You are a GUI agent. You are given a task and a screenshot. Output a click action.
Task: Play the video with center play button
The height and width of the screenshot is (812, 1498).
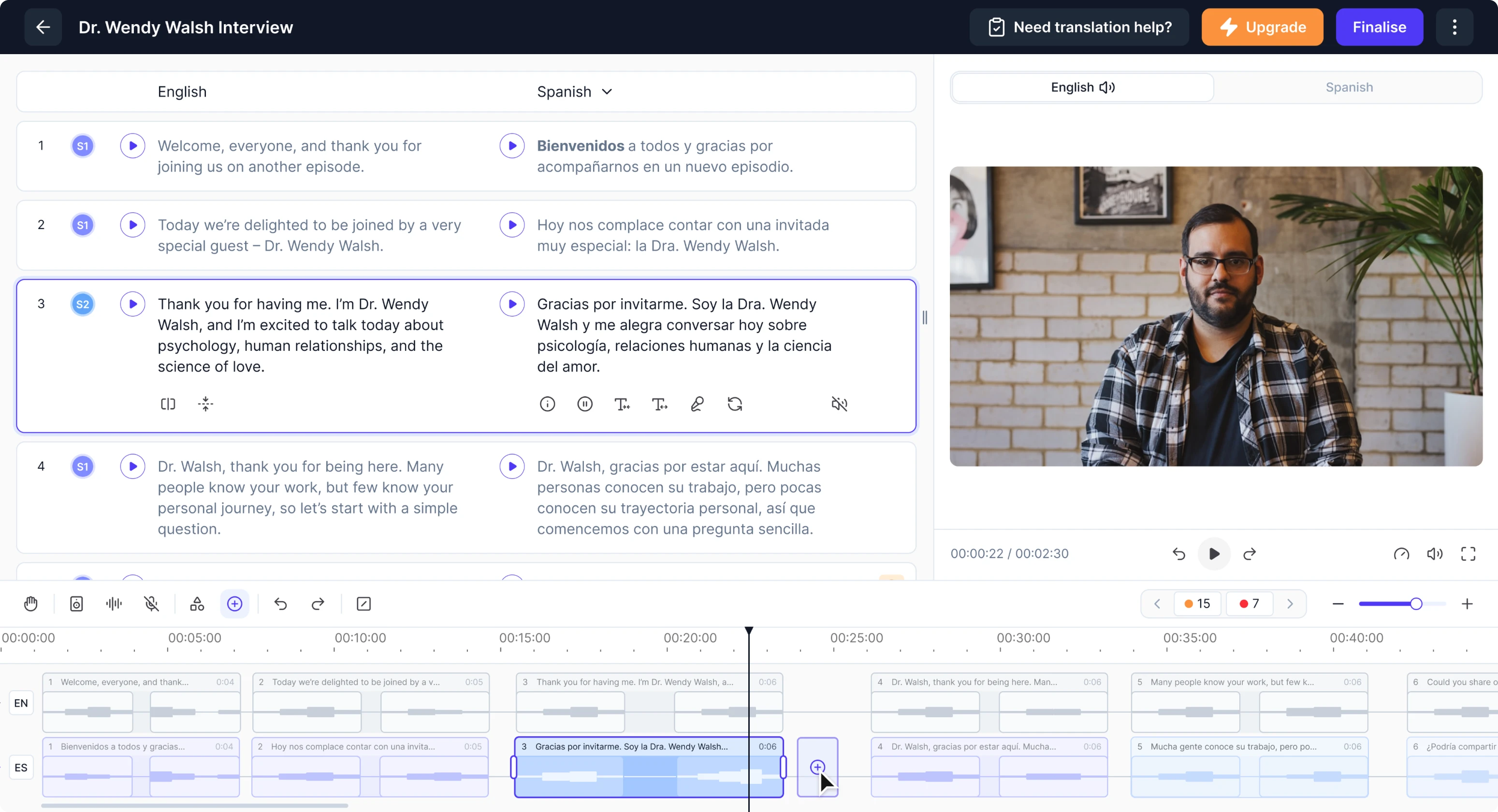click(1214, 554)
